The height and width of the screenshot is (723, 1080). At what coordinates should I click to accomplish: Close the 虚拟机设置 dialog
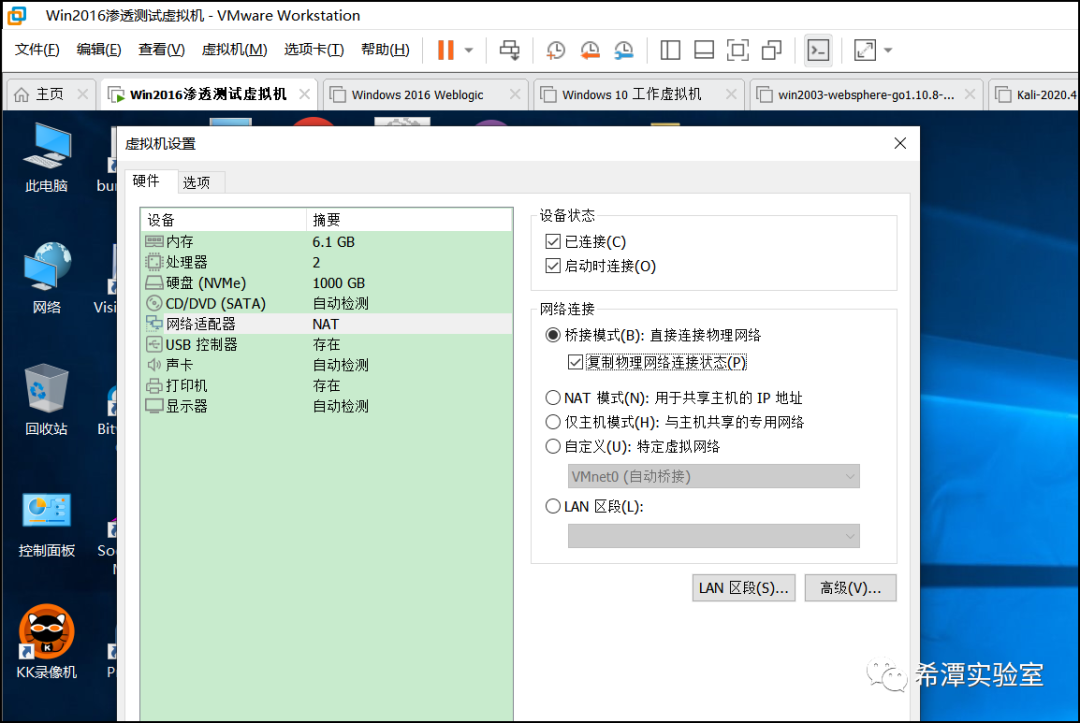(900, 143)
